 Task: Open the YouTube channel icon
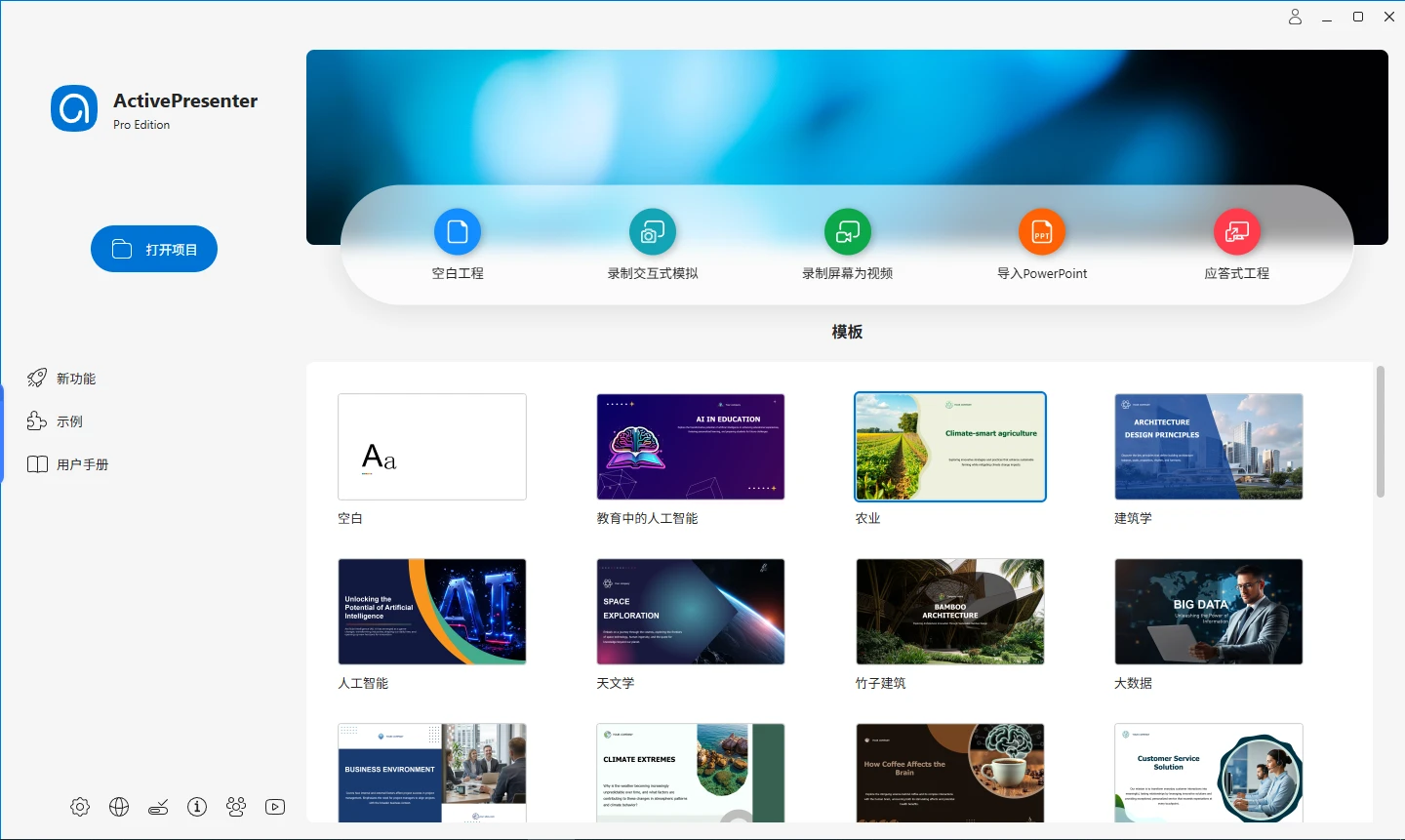pyautogui.click(x=274, y=807)
